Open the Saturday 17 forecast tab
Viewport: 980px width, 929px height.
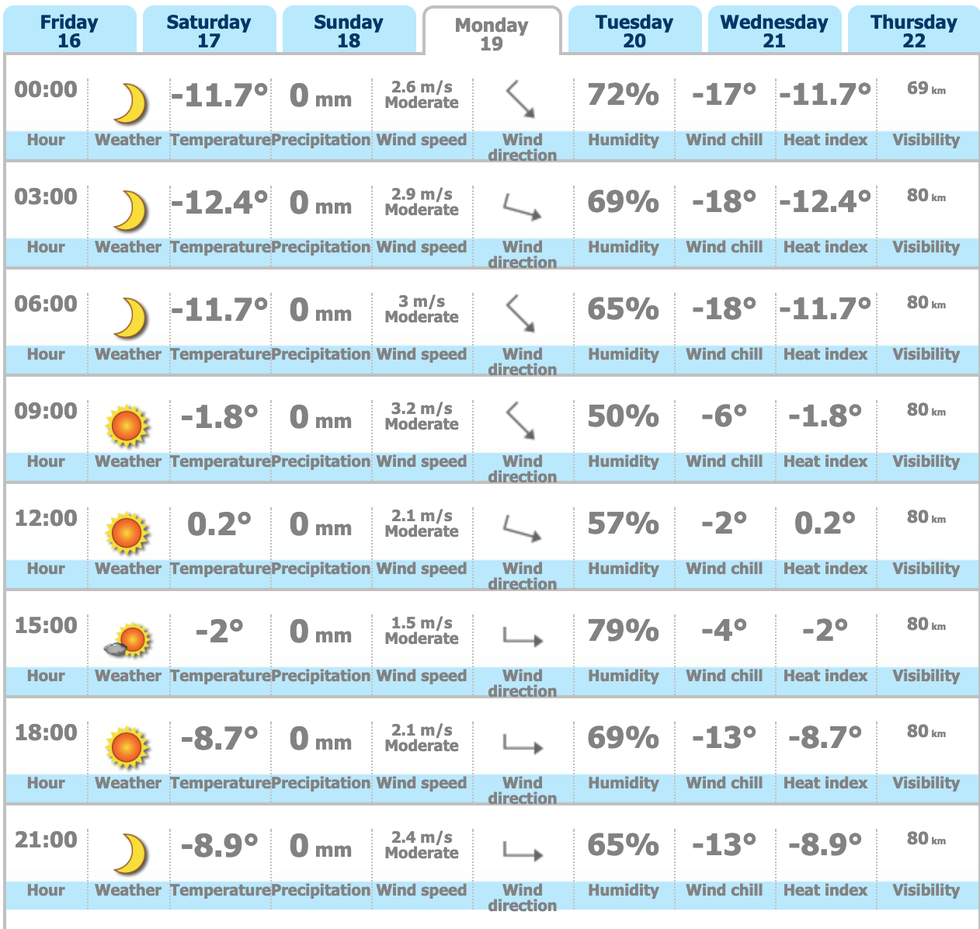(x=209, y=29)
